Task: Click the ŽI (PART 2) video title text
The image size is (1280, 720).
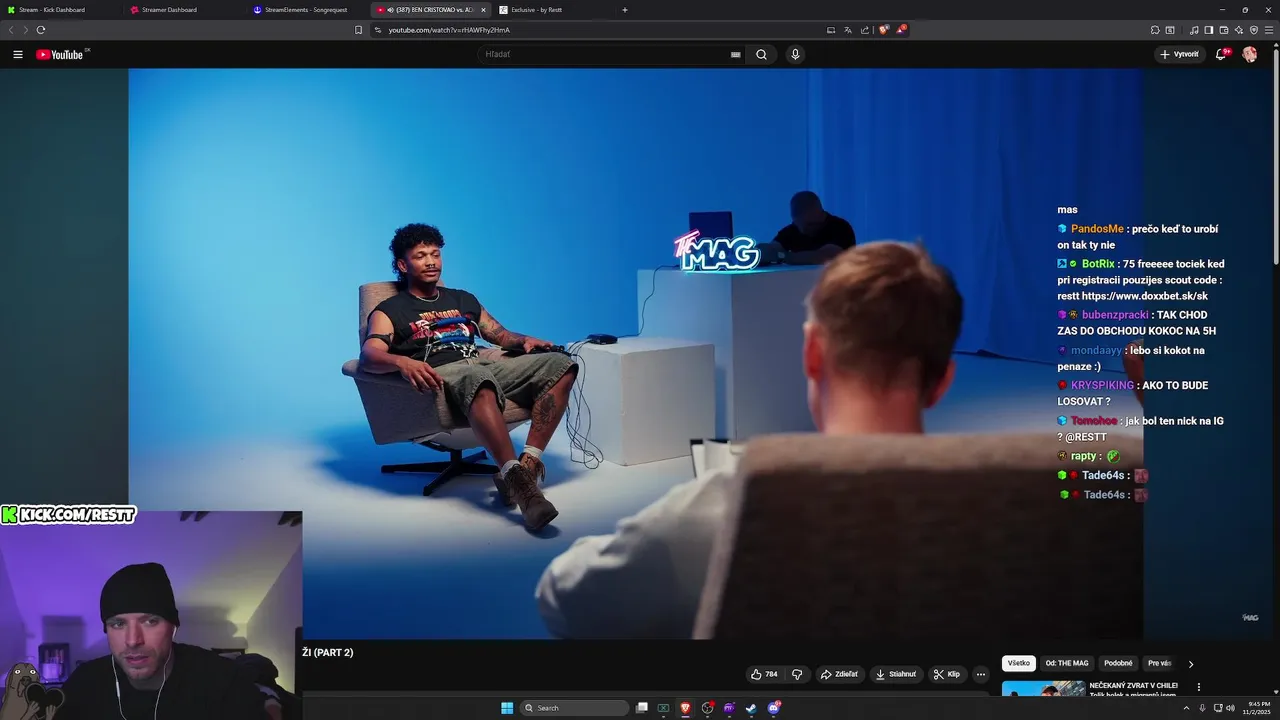Action: click(328, 652)
